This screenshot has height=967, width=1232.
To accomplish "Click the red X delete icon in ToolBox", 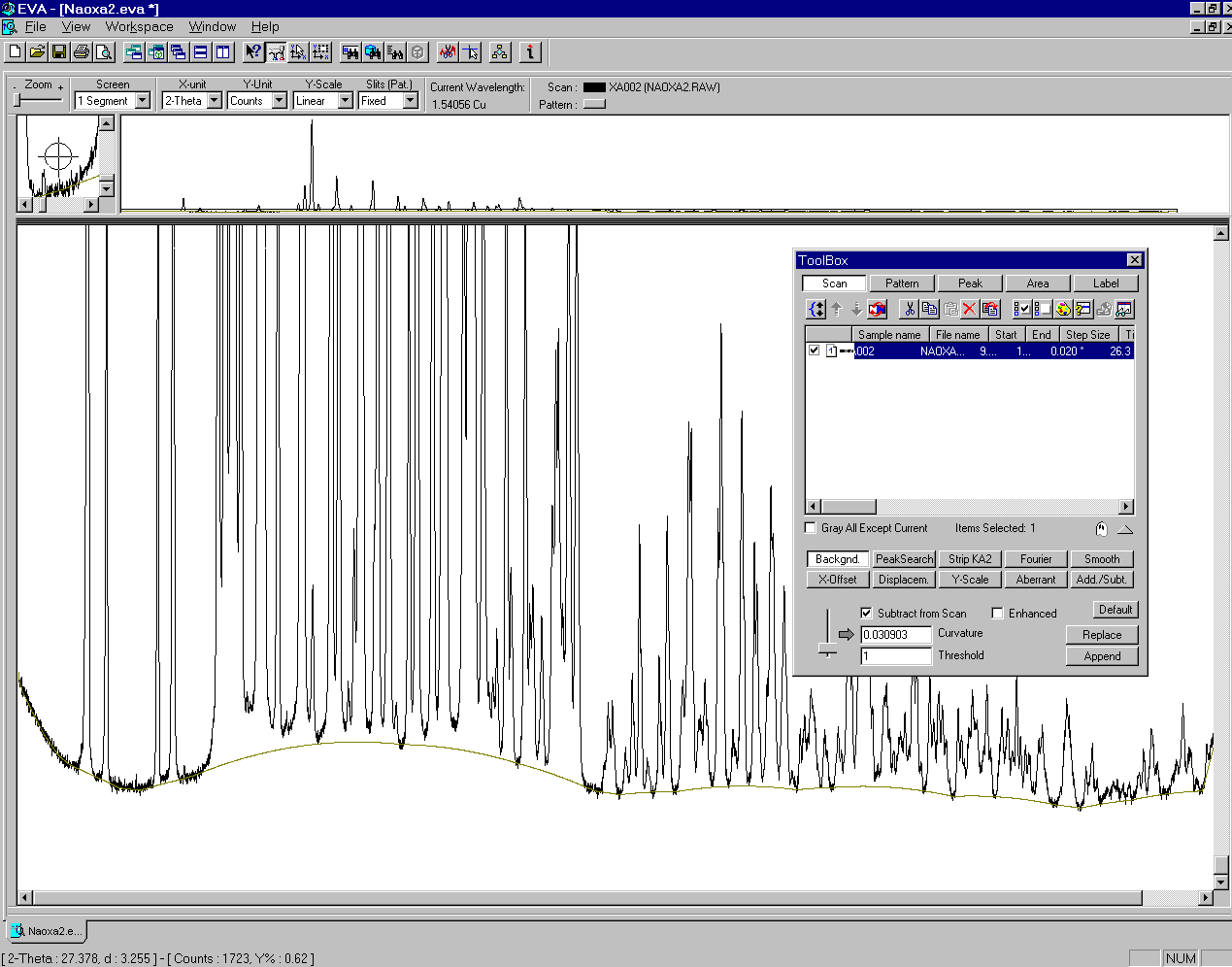I will click(969, 309).
